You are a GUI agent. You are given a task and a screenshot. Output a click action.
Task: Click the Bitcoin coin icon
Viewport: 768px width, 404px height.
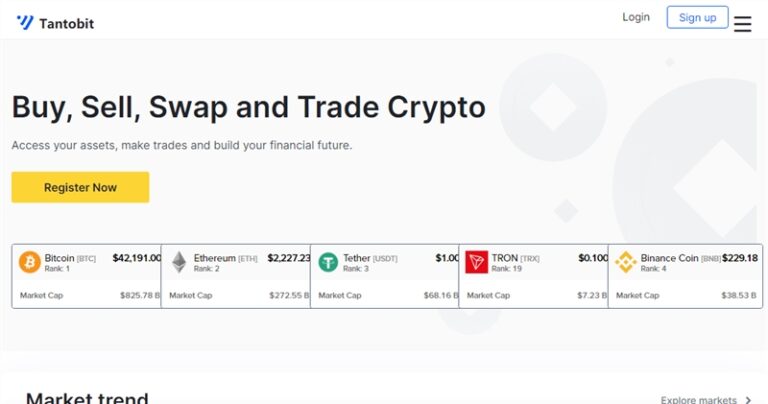[x=29, y=262]
